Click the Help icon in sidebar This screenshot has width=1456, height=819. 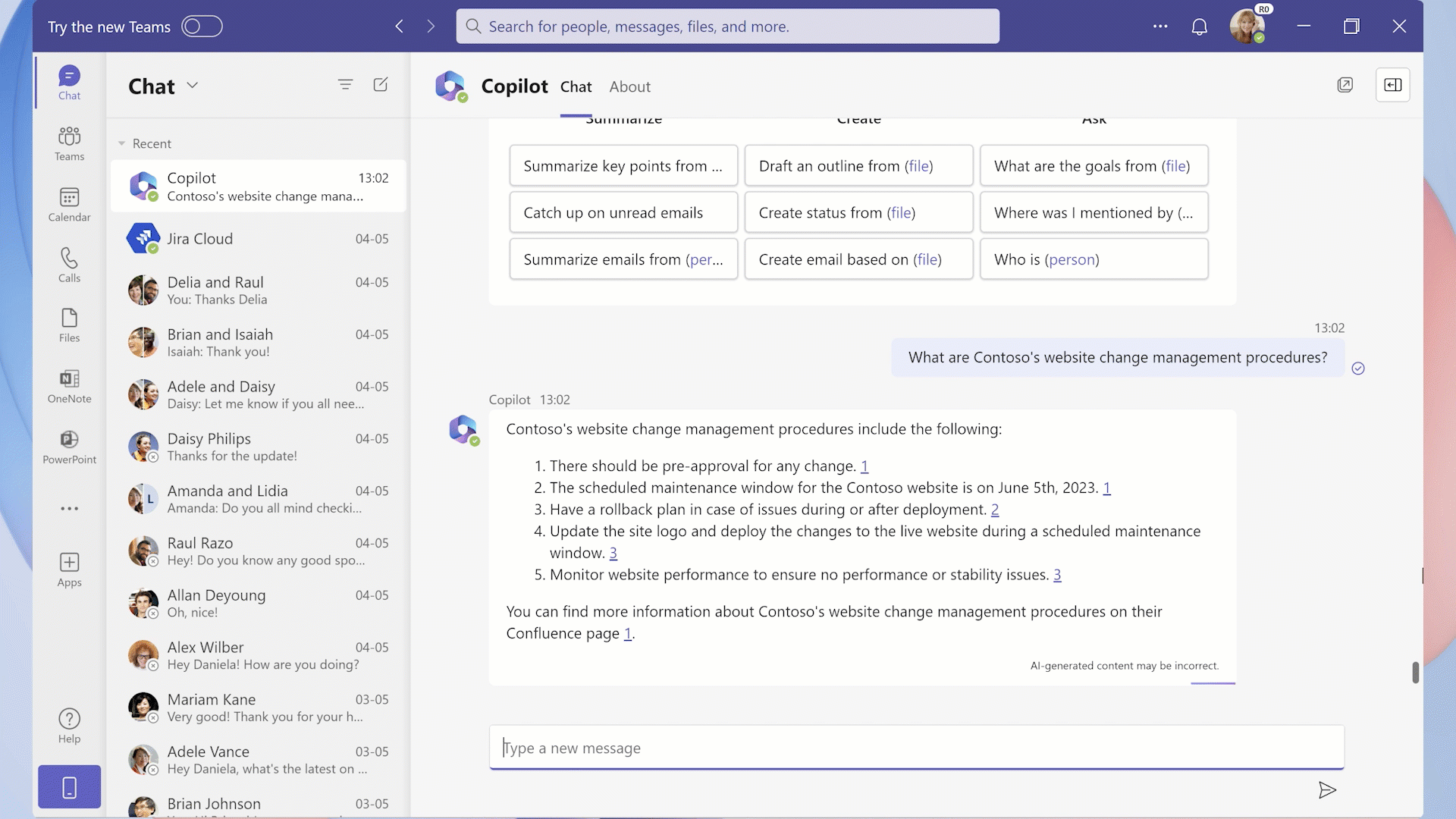[x=69, y=726]
